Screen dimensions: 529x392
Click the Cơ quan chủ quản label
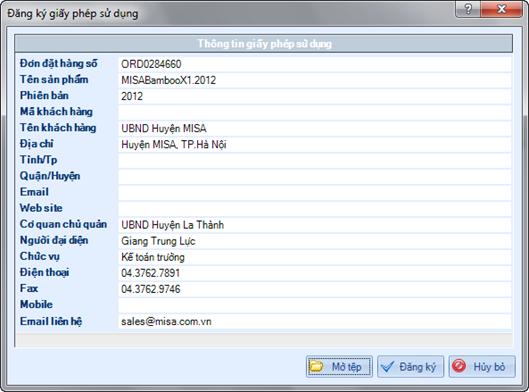63,224
